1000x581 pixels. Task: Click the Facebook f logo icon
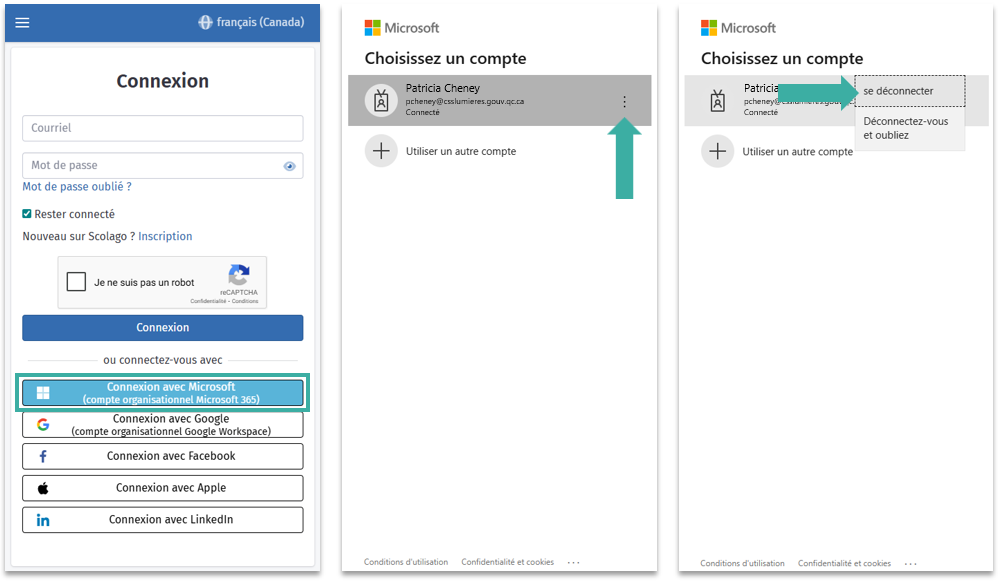pos(43,457)
